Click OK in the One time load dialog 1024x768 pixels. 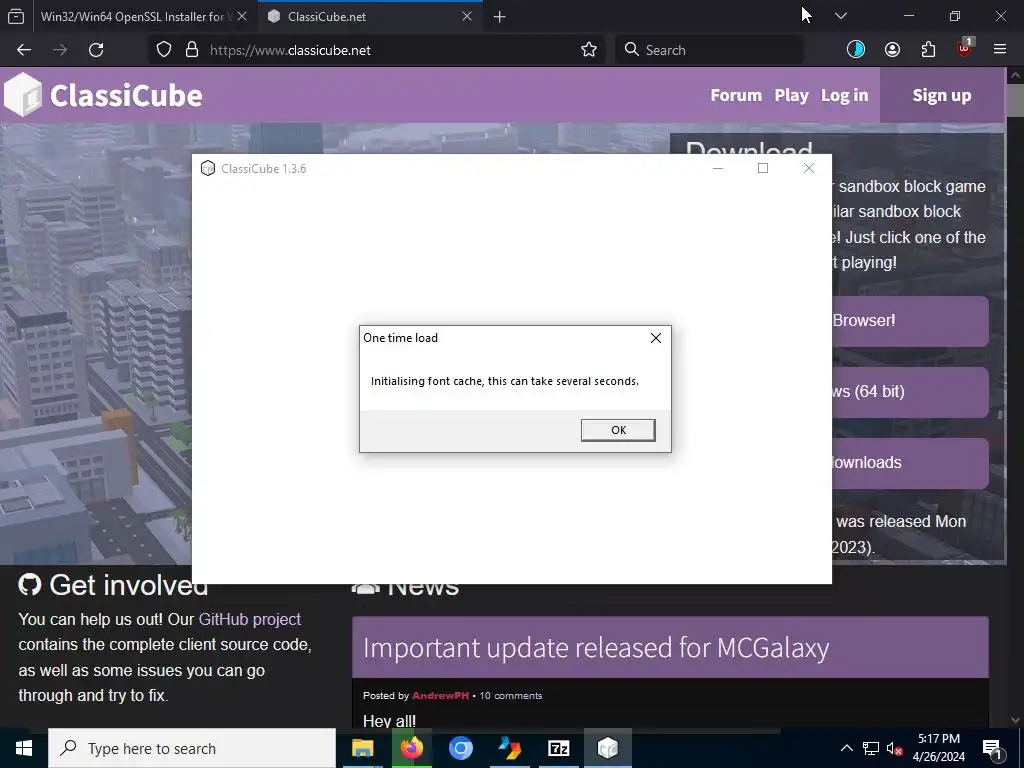(618, 430)
